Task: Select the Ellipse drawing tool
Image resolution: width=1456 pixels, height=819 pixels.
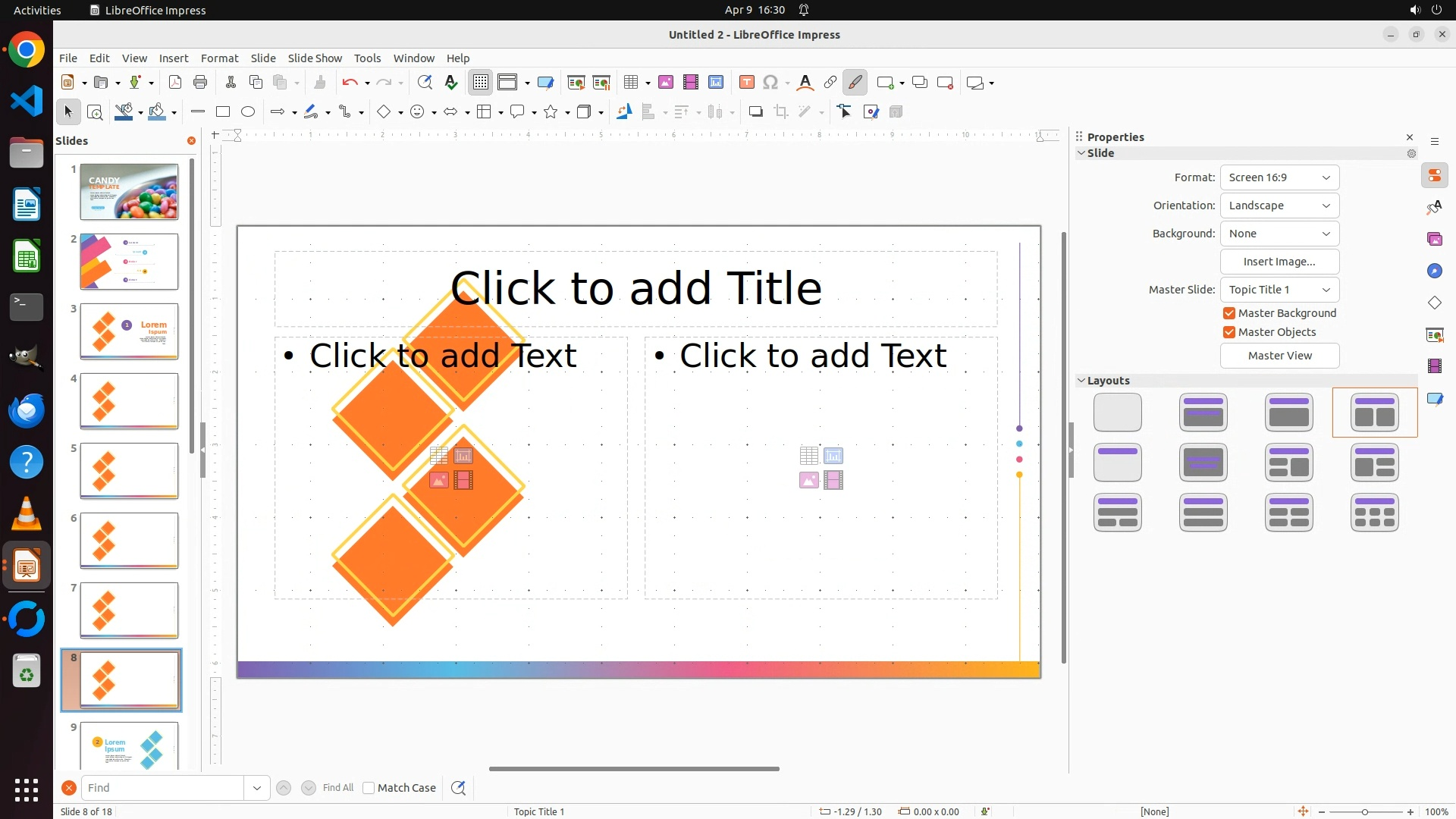Action: coord(248,112)
